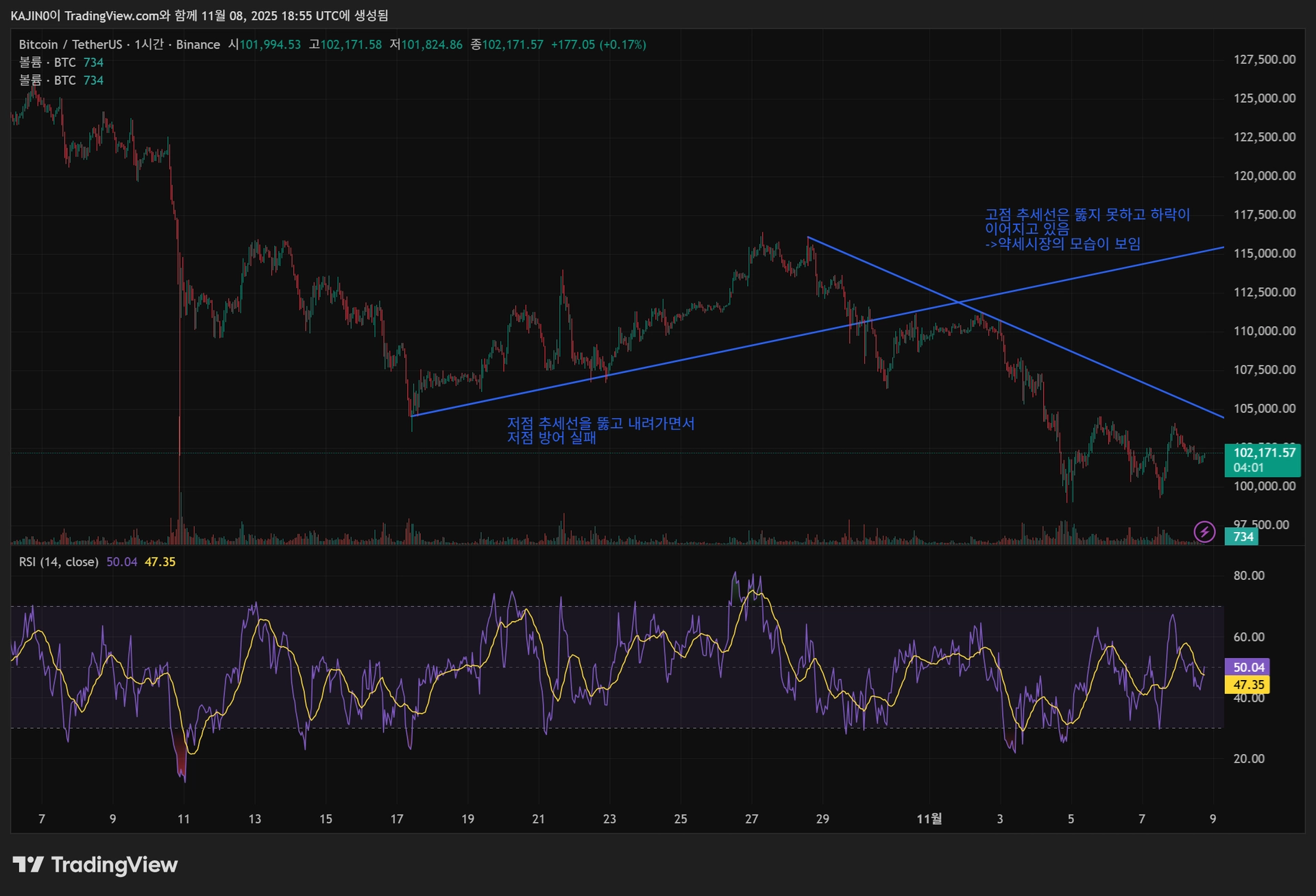Click the falling blue trendline's lower right end
This screenshot has width=1316, height=896.
click(x=1222, y=416)
